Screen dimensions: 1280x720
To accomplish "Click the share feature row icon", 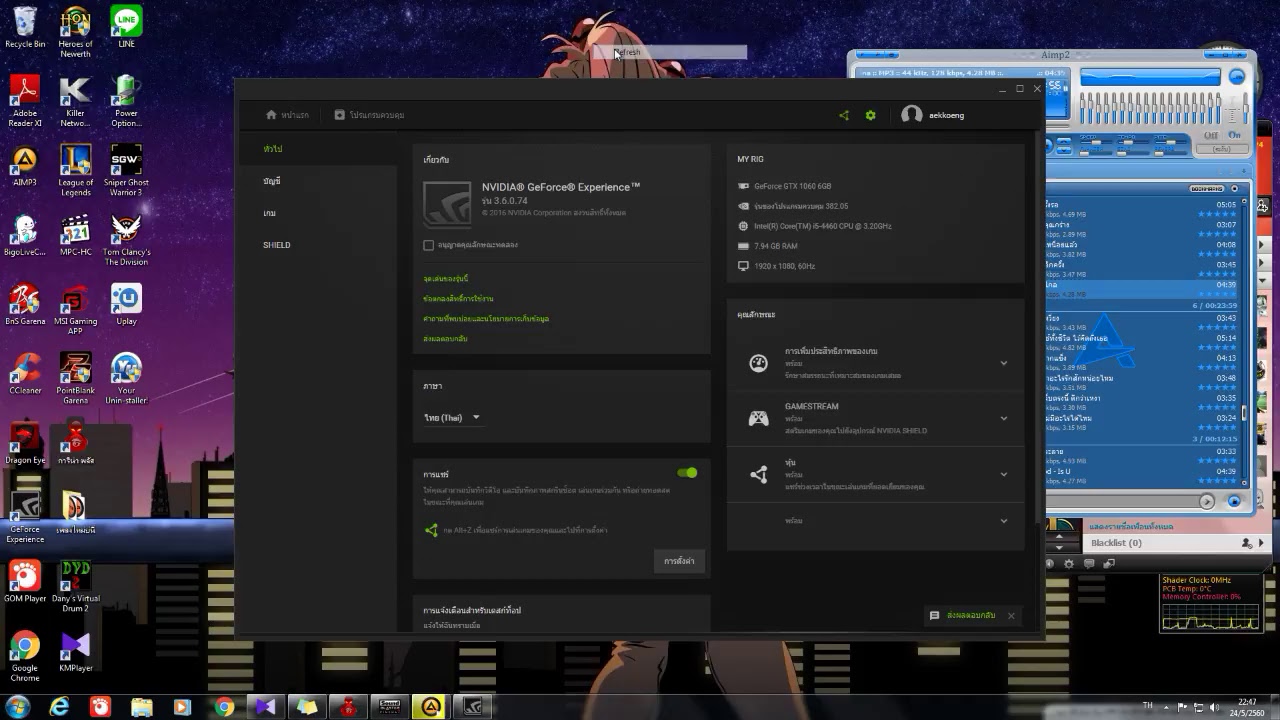I will pos(759,475).
